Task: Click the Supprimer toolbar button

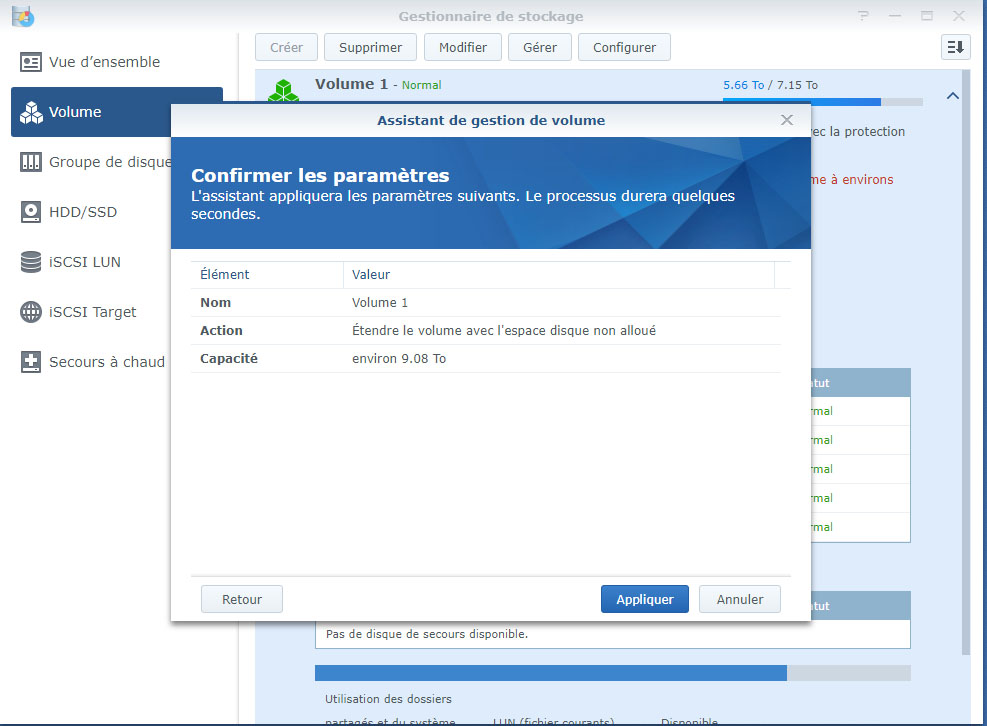Action: pos(370,47)
